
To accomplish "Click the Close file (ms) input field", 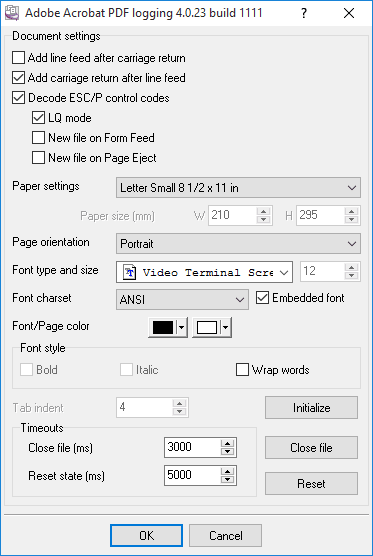I will coord(192,447).
